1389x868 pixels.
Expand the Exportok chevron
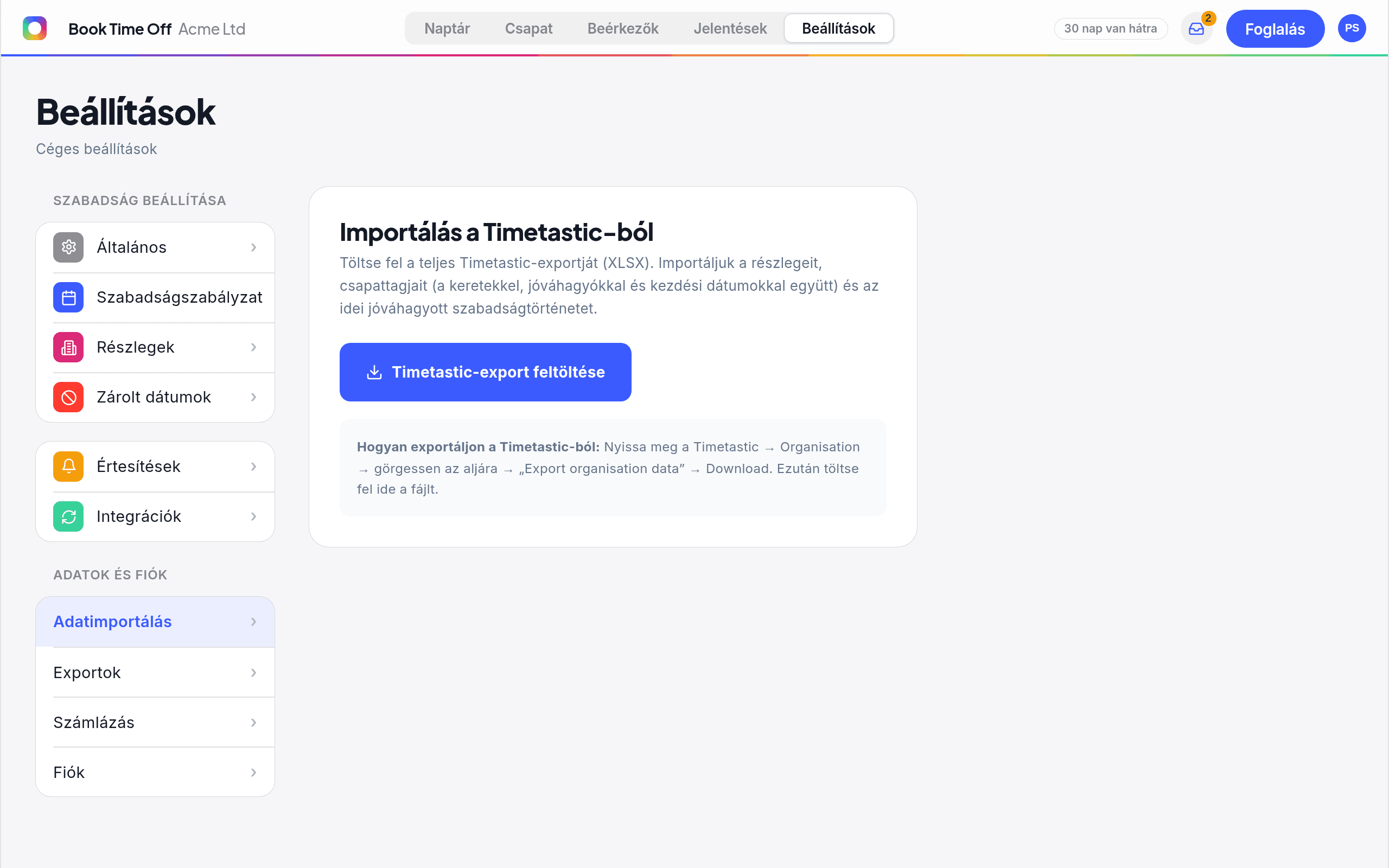254,672
